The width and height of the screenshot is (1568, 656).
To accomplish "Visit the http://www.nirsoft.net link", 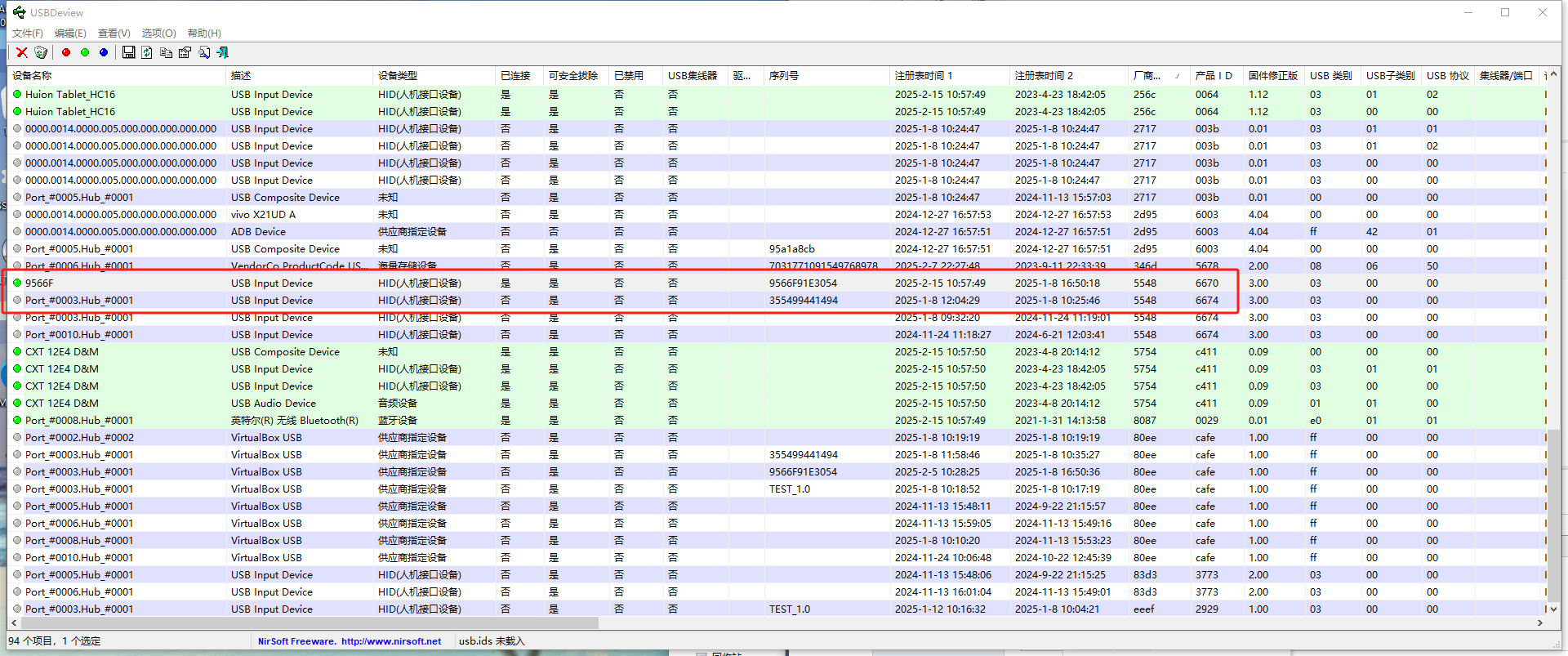I will coord(390,641).
